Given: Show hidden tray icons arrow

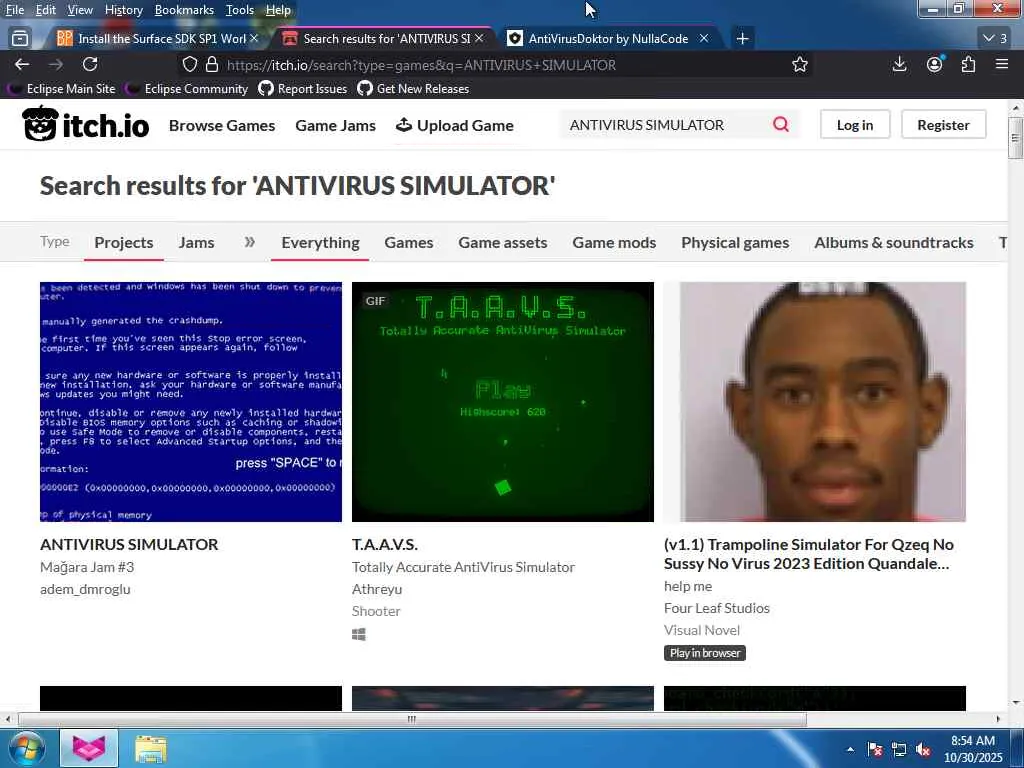Looking at the screenshot, I should click(850, 750).
